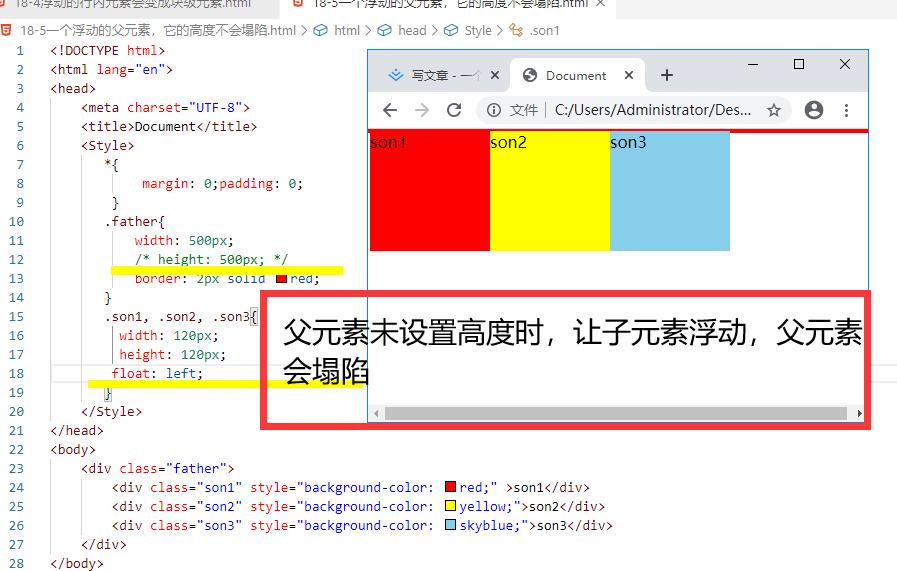Click '<title>Document</title>' line
This screenshot has height=571, width=897.
coord(169,126)
